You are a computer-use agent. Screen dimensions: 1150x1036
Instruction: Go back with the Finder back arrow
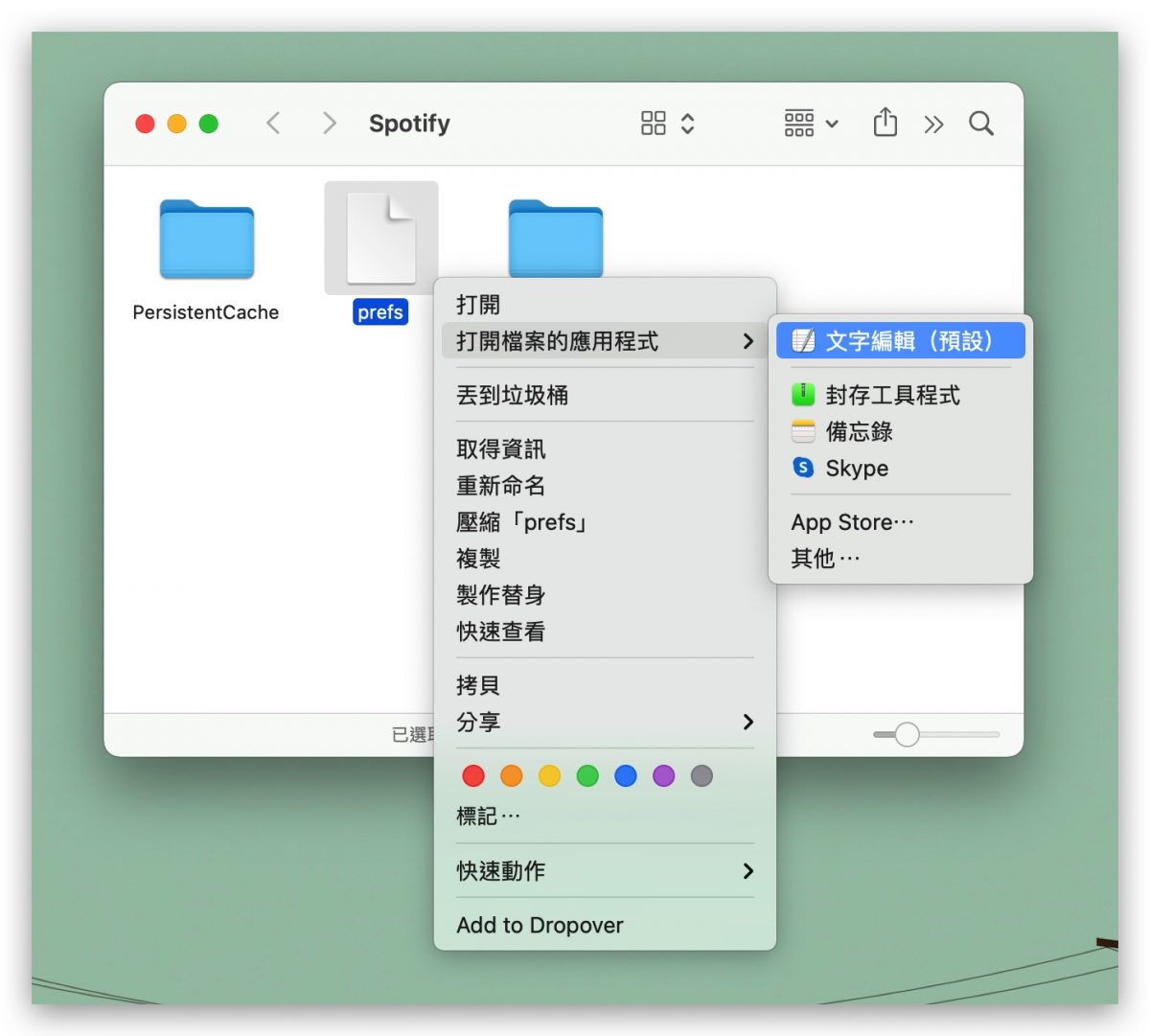coord(273,123)
